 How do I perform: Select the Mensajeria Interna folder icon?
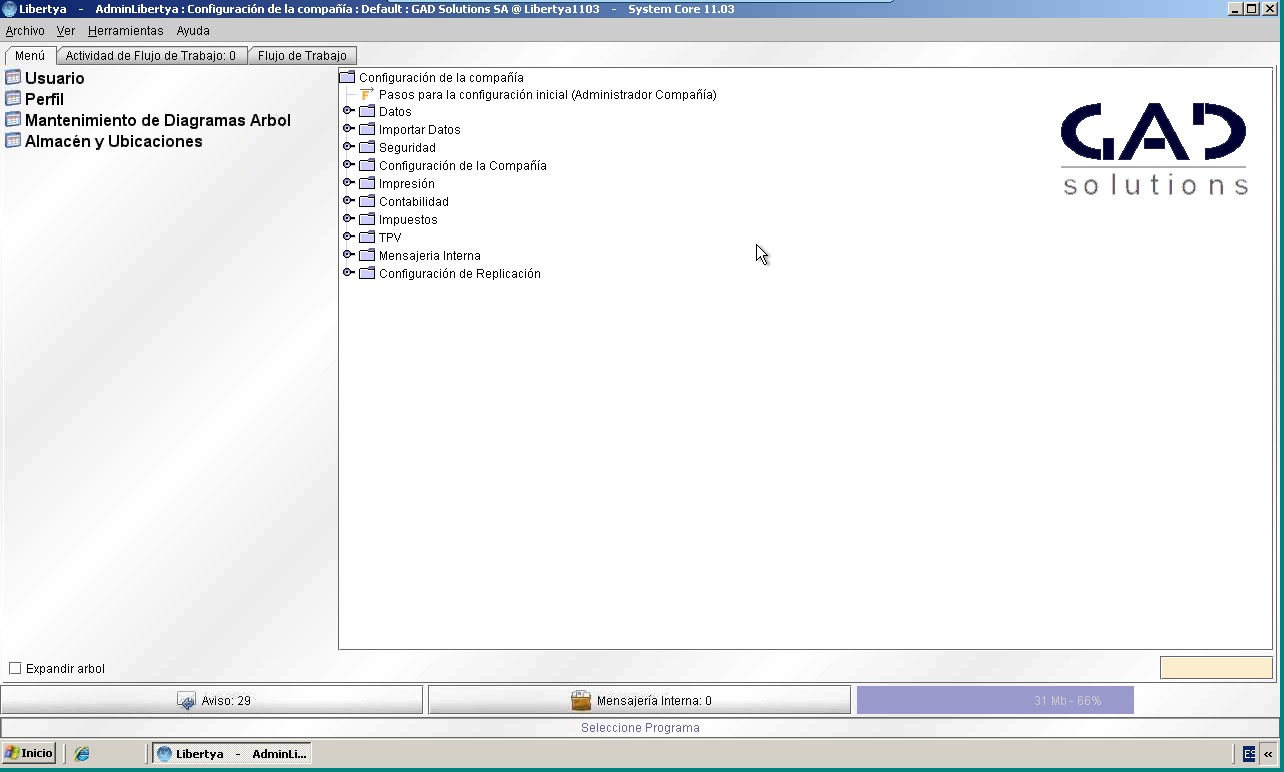(367, 256)
